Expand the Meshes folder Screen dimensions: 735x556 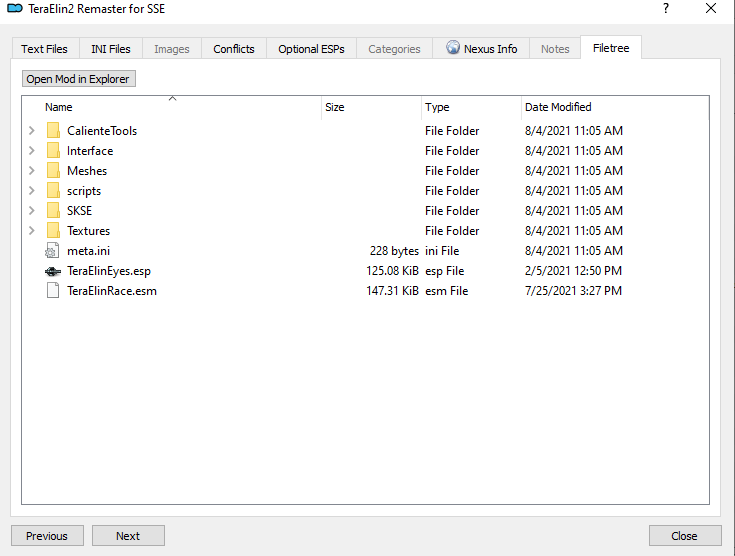(32, 171)
